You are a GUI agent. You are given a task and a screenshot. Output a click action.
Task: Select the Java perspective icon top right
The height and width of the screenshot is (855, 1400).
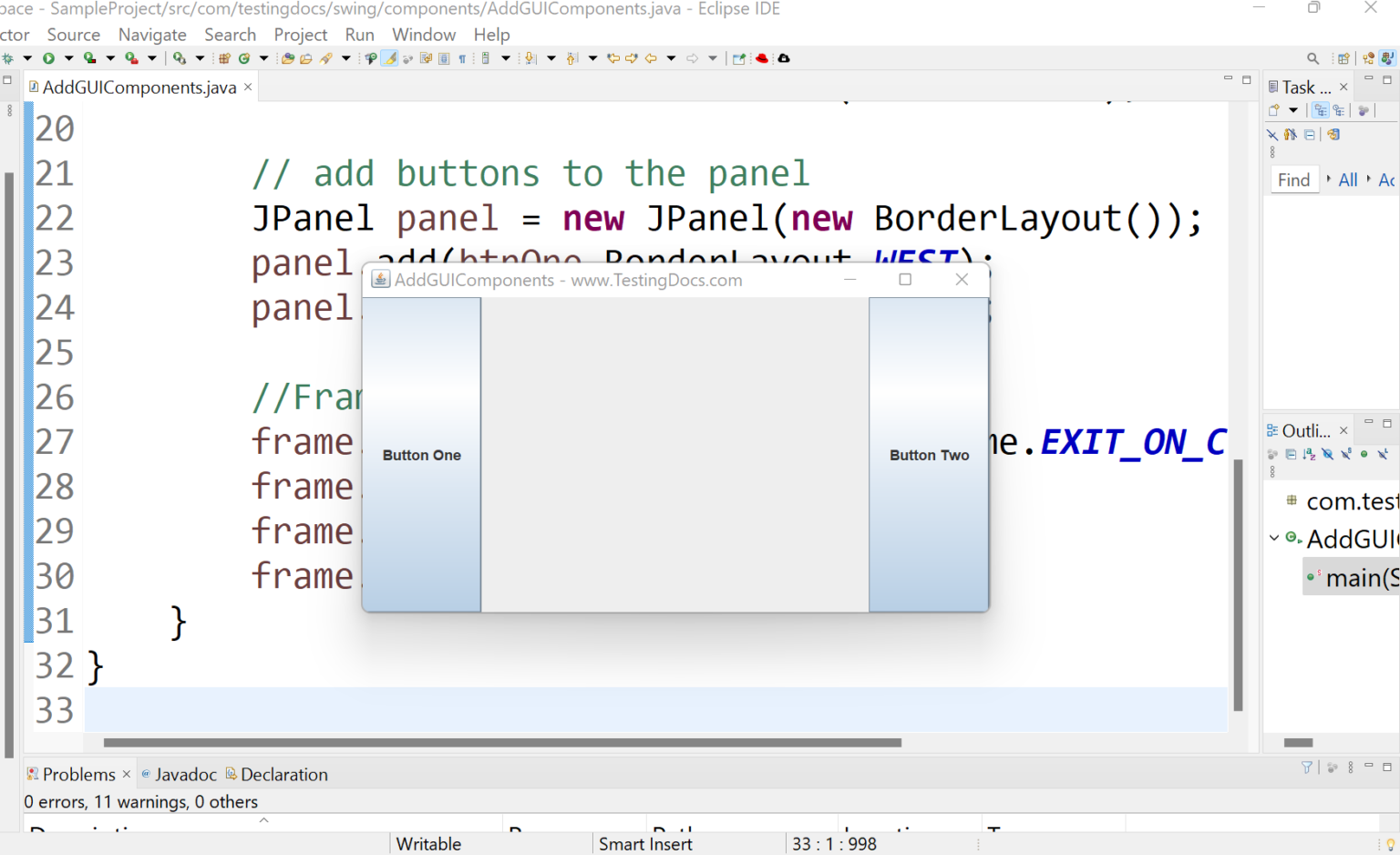(1387, 58)
